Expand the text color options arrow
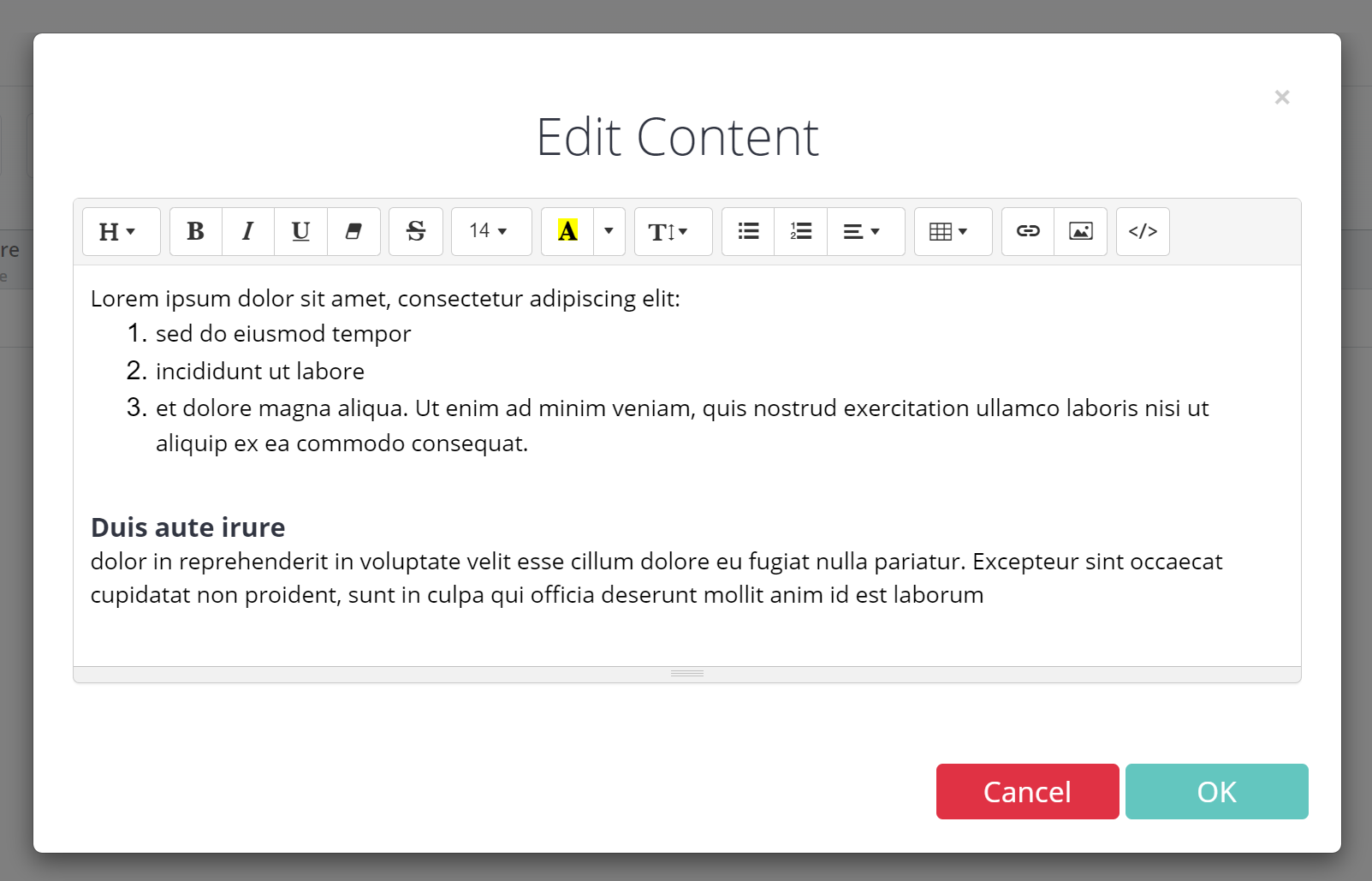Screen dimensions: 1372x881 pos(609,231)
